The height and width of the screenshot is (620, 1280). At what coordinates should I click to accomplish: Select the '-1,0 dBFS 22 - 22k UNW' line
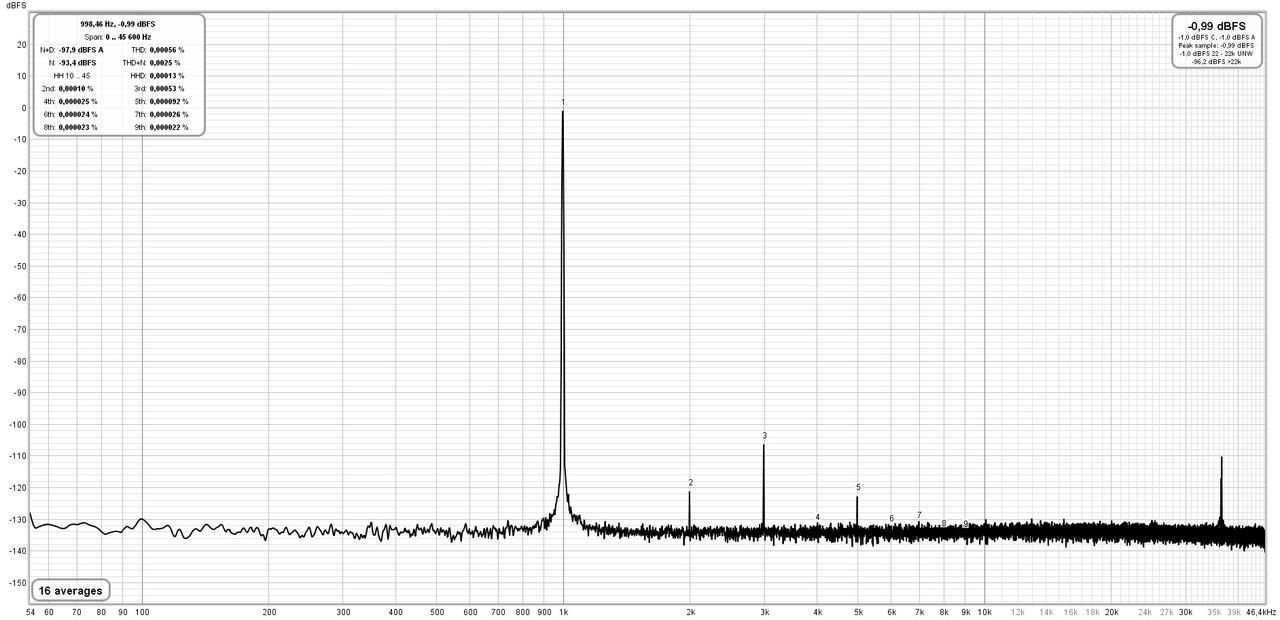pos(1217,53)
